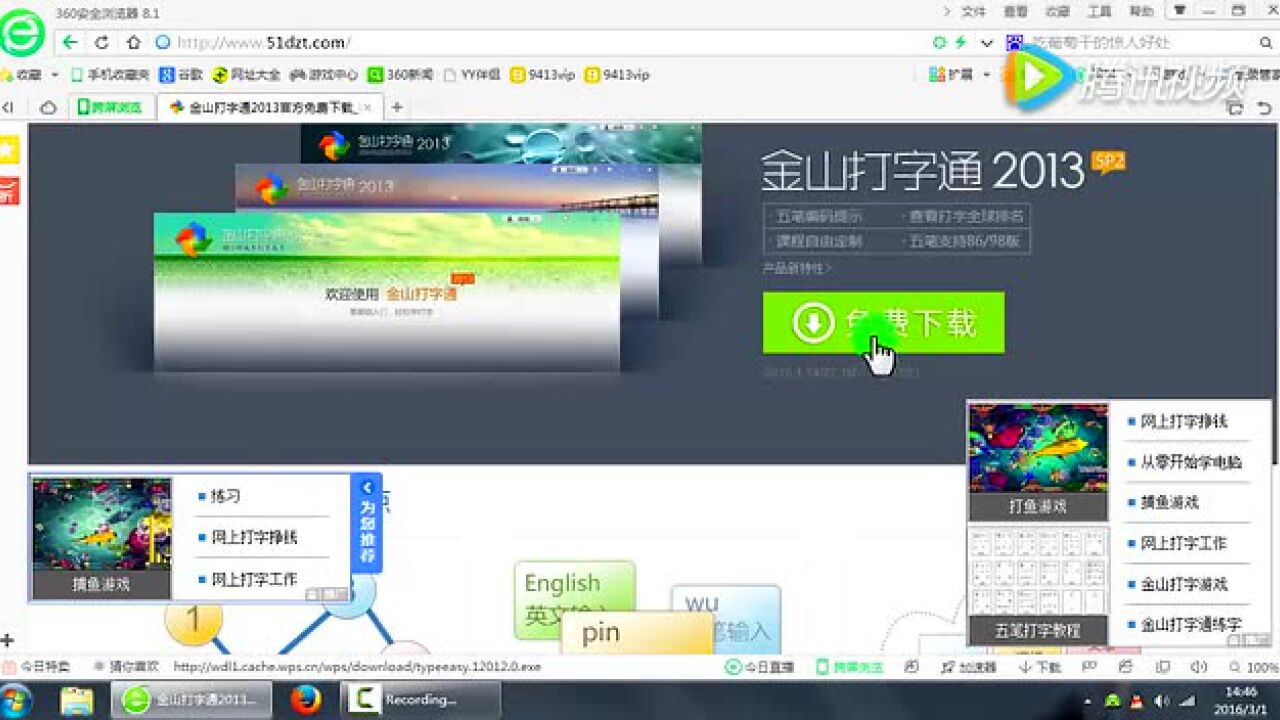
Task: Open the 金山打字游戏 link
Action: point(1184,584)
